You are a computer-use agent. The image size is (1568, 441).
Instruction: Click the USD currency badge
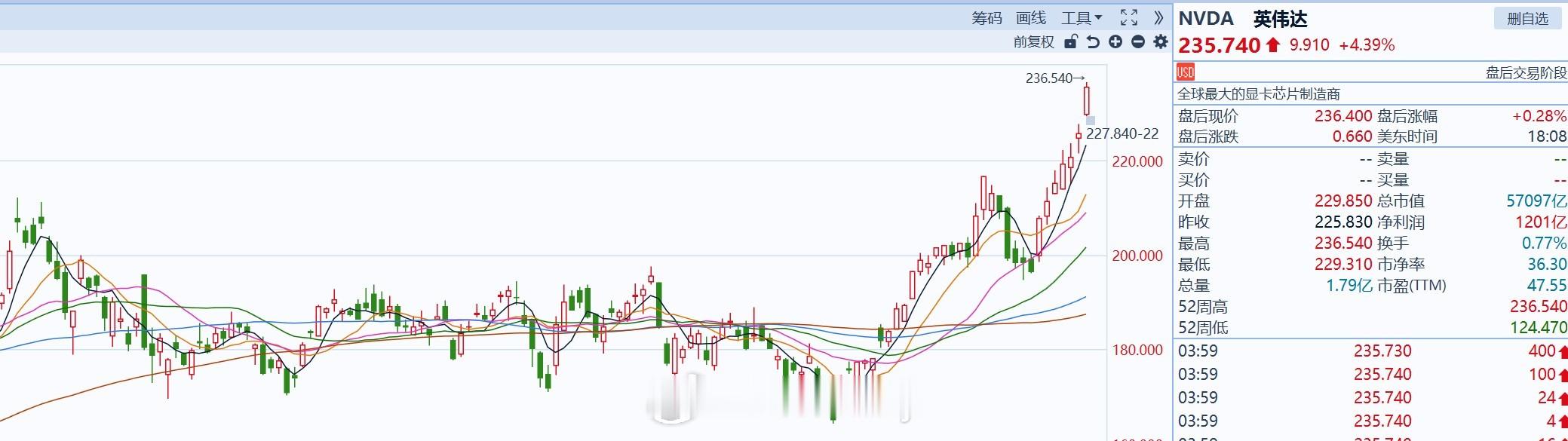click(1186, 72)
